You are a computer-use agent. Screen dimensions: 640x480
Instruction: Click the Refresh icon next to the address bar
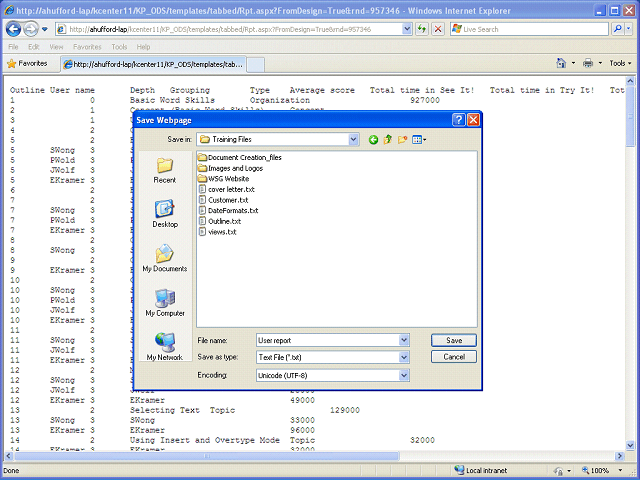[x=422, y=29]
